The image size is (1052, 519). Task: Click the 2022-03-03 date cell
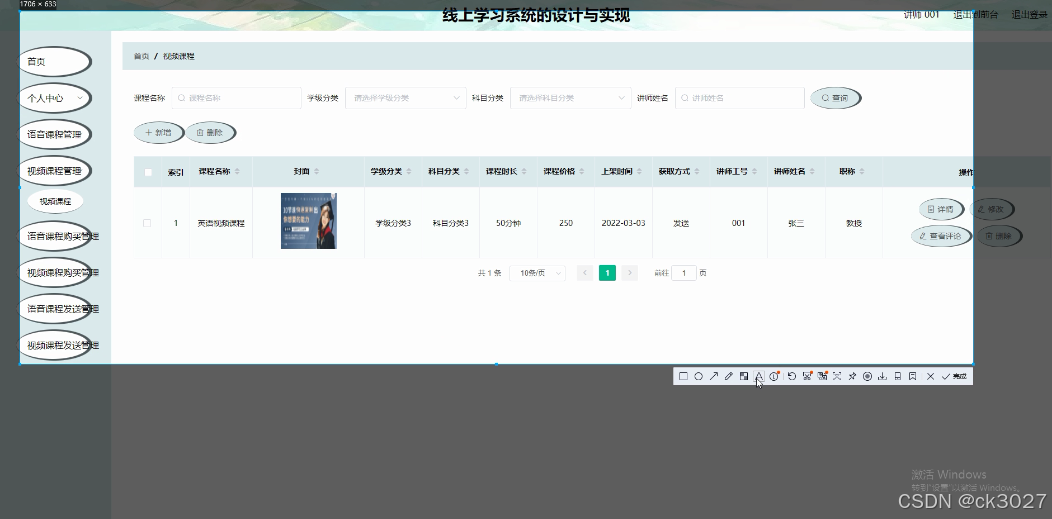pos(623,223)
